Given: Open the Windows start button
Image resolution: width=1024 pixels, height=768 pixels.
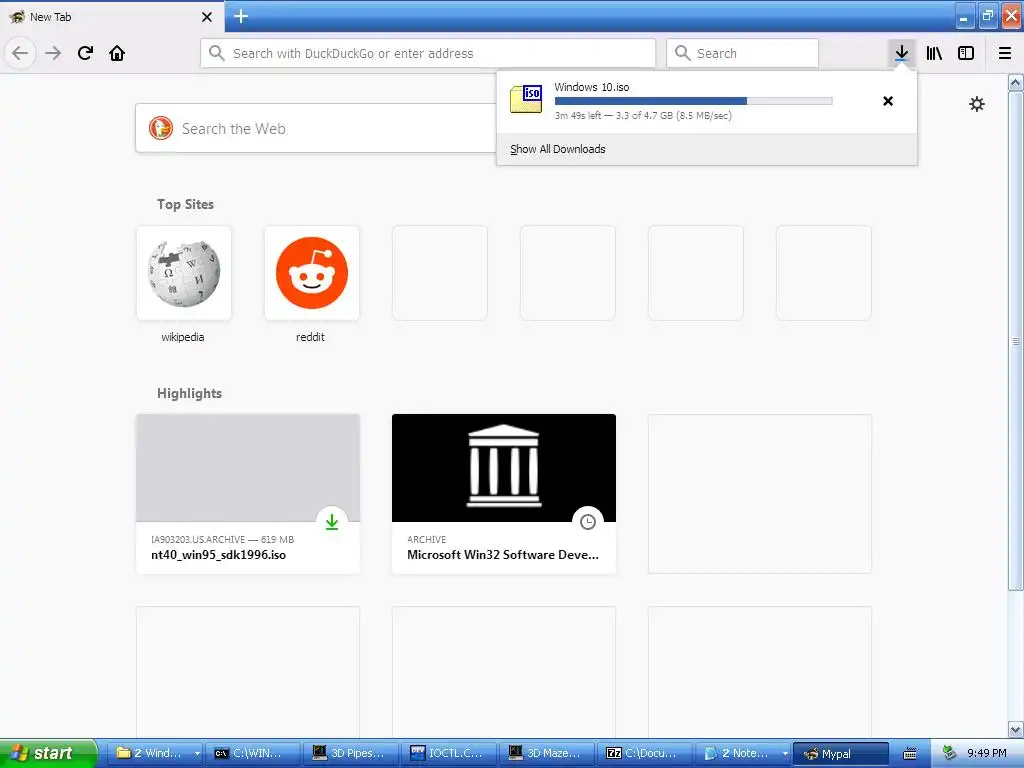Looking at the screenshot, I should pos(48,753).
